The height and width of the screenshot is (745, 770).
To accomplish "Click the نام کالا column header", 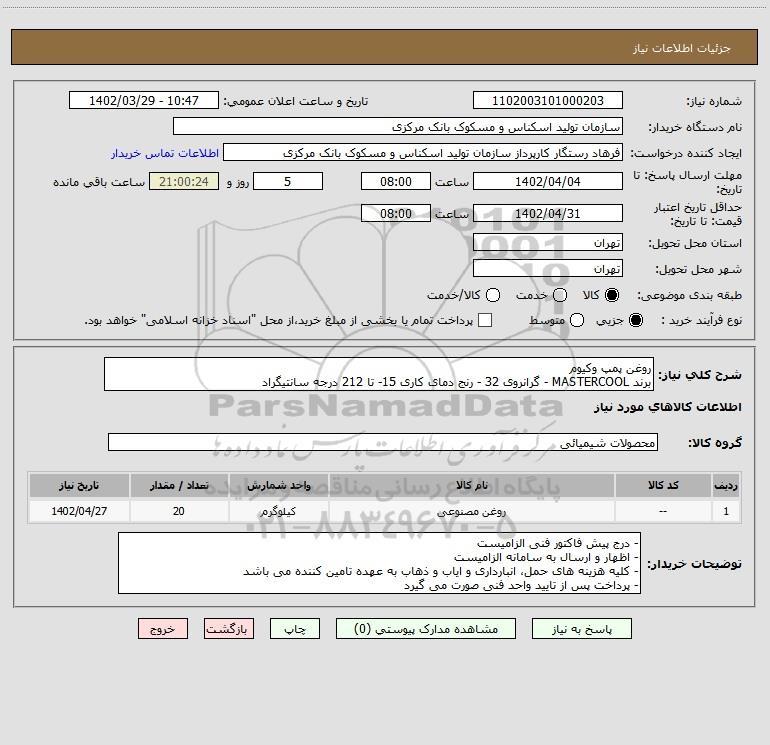I will coord(471,485).
